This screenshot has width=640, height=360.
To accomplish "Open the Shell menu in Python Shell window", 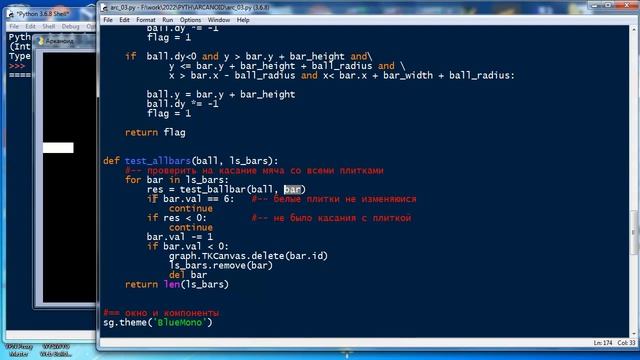I will click(x=49, y=27).
